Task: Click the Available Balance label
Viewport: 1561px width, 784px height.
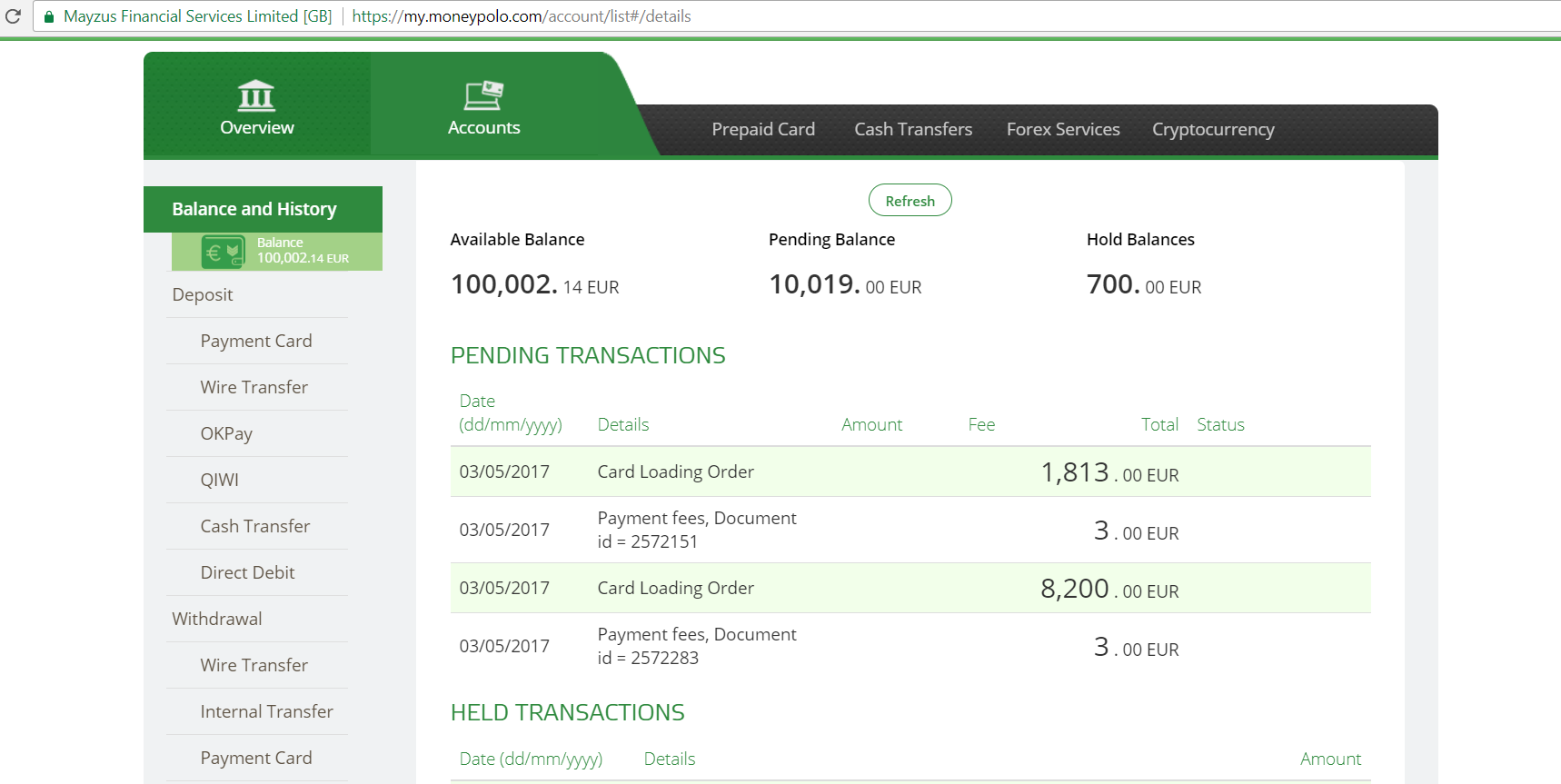Action: (x=517, y=239)
